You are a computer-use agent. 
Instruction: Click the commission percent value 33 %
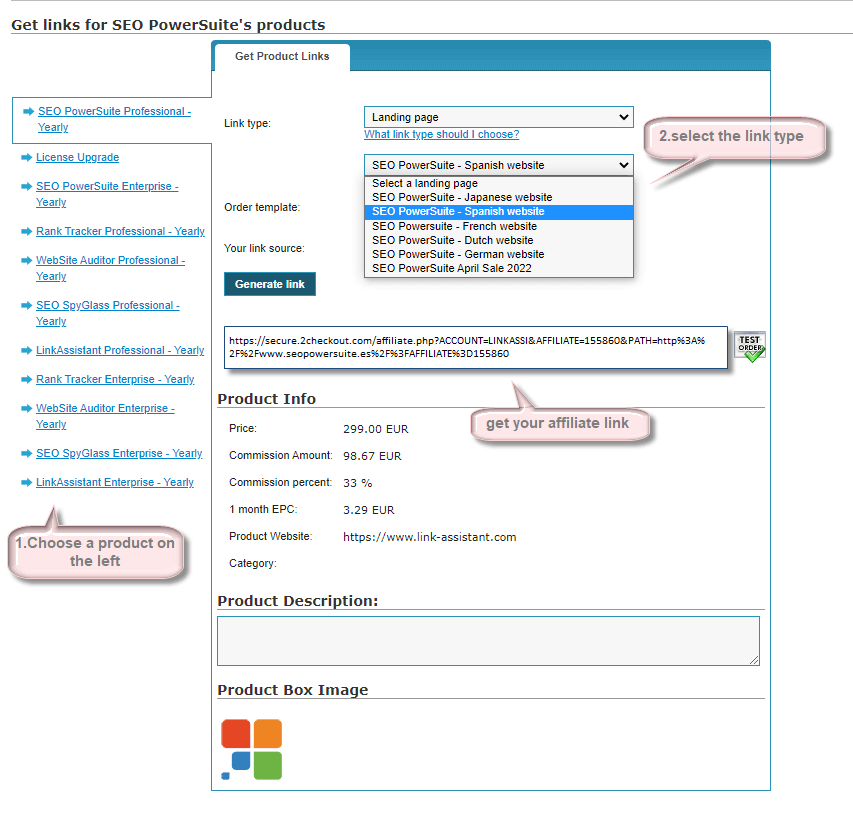(x=357, y=483)
